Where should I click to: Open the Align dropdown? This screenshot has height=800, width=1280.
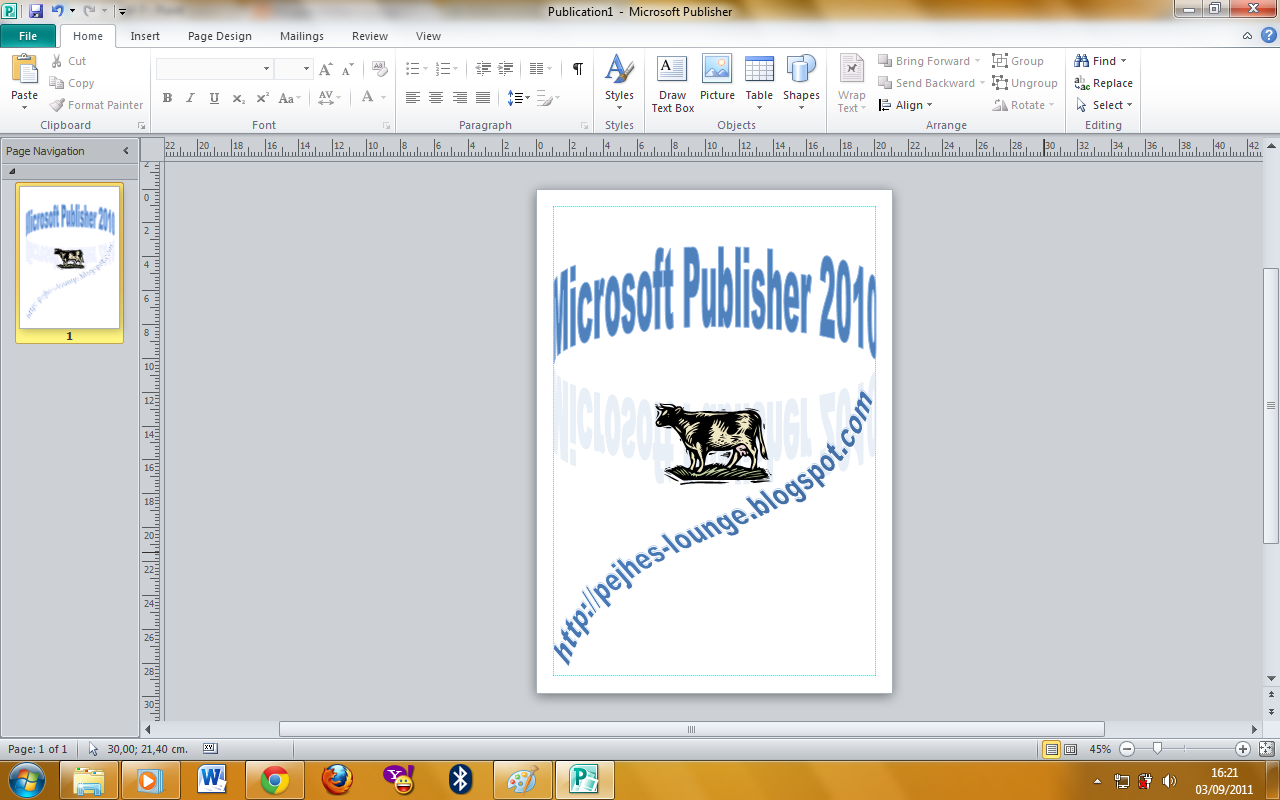coord(905,105)
